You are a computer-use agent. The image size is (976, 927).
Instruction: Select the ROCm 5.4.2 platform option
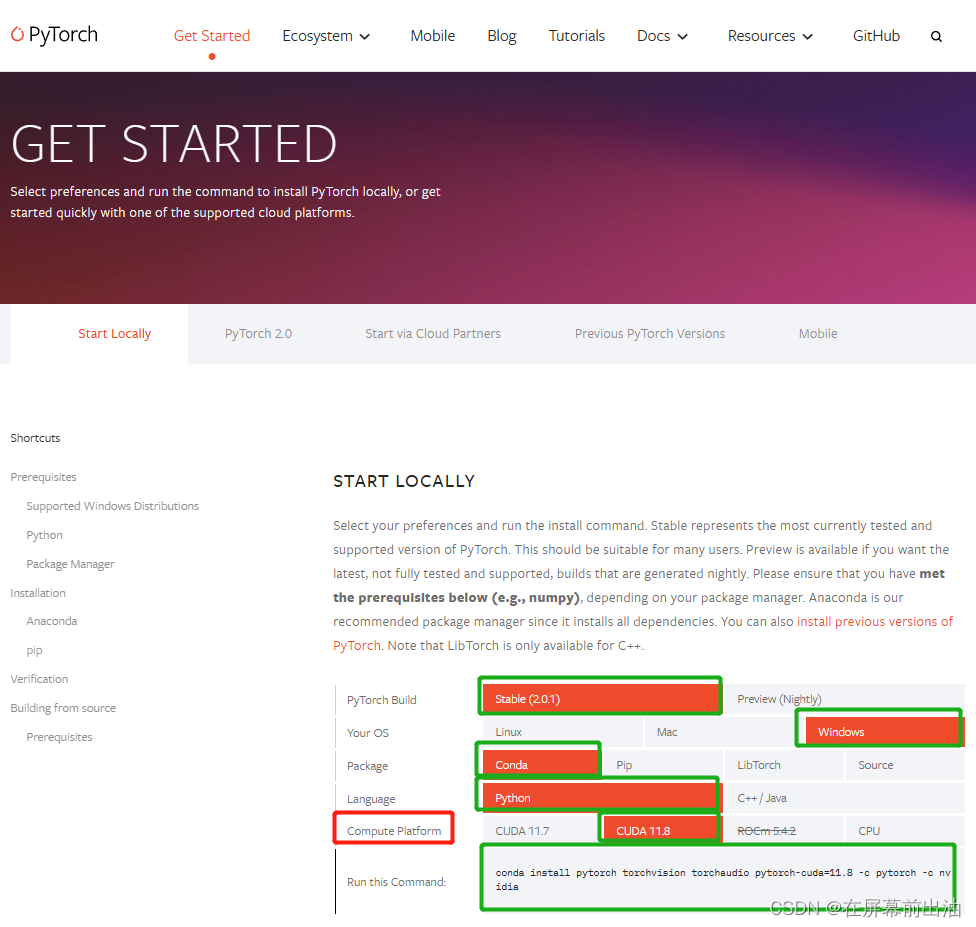coord(784,831)
